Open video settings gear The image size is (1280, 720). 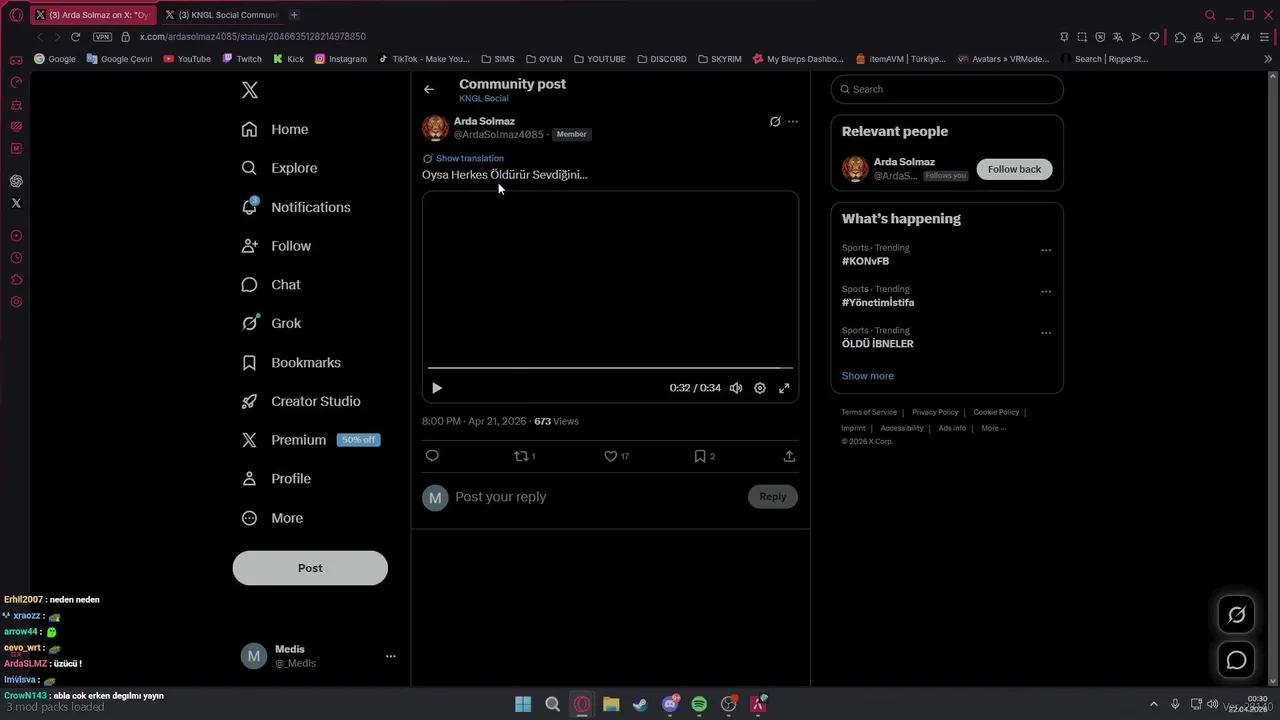coord(760,388)
